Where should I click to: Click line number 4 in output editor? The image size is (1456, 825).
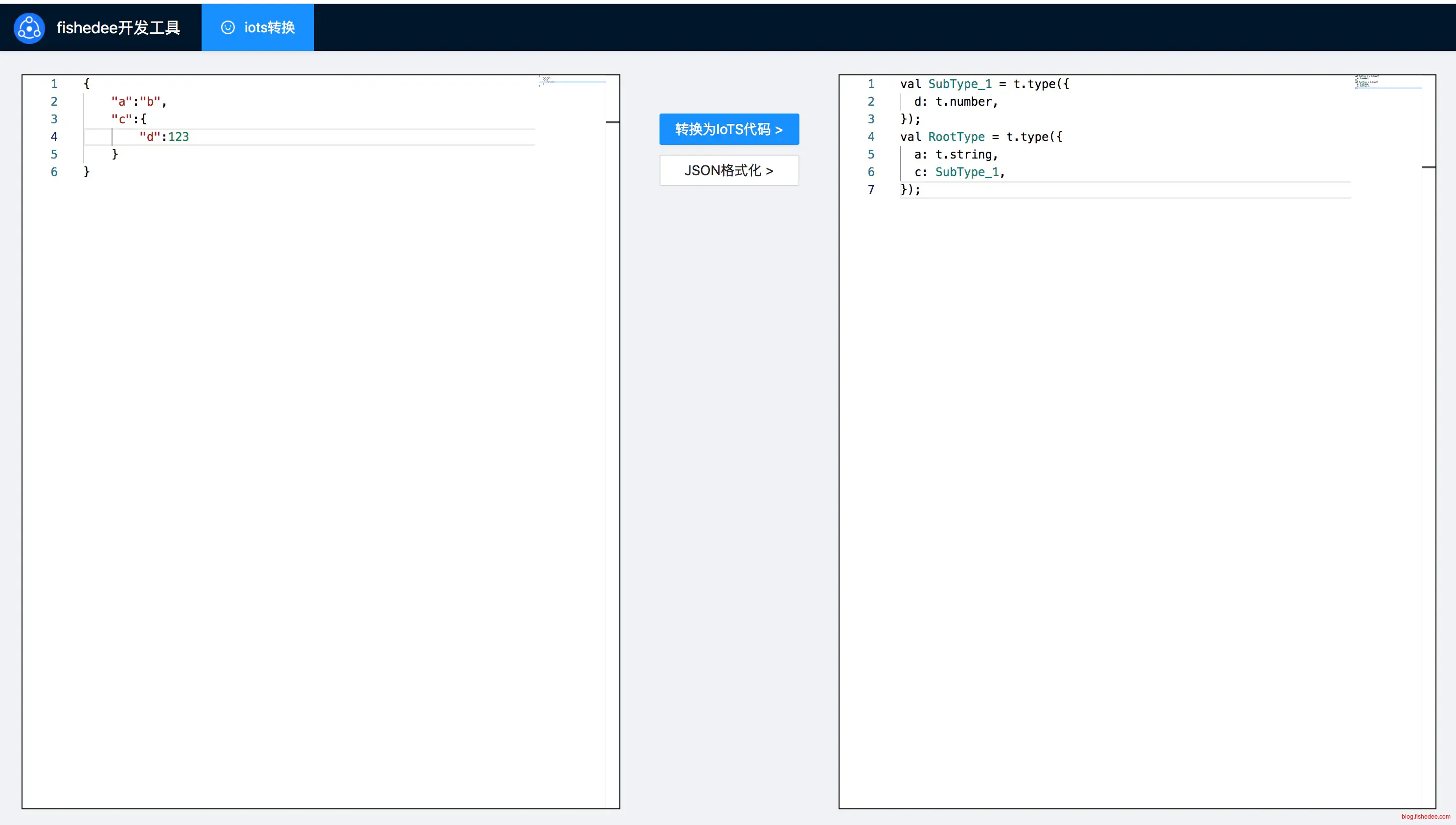pos(871,137)
